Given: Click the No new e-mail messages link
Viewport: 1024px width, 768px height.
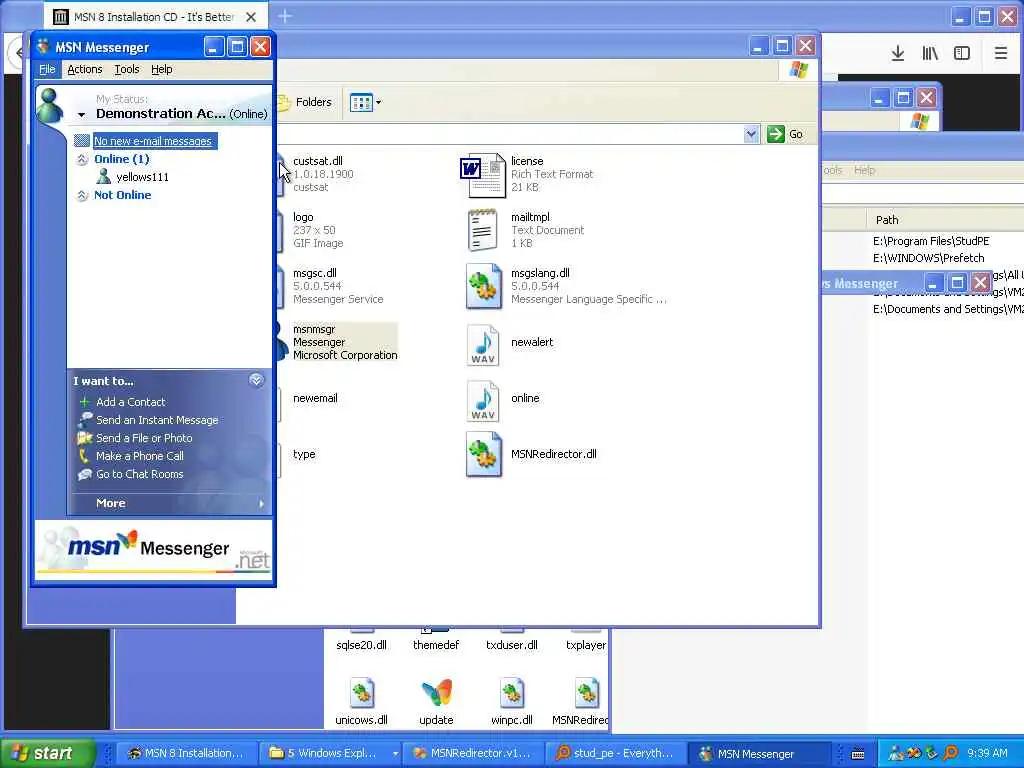Looking at the screenshot, I should [153, 141].
